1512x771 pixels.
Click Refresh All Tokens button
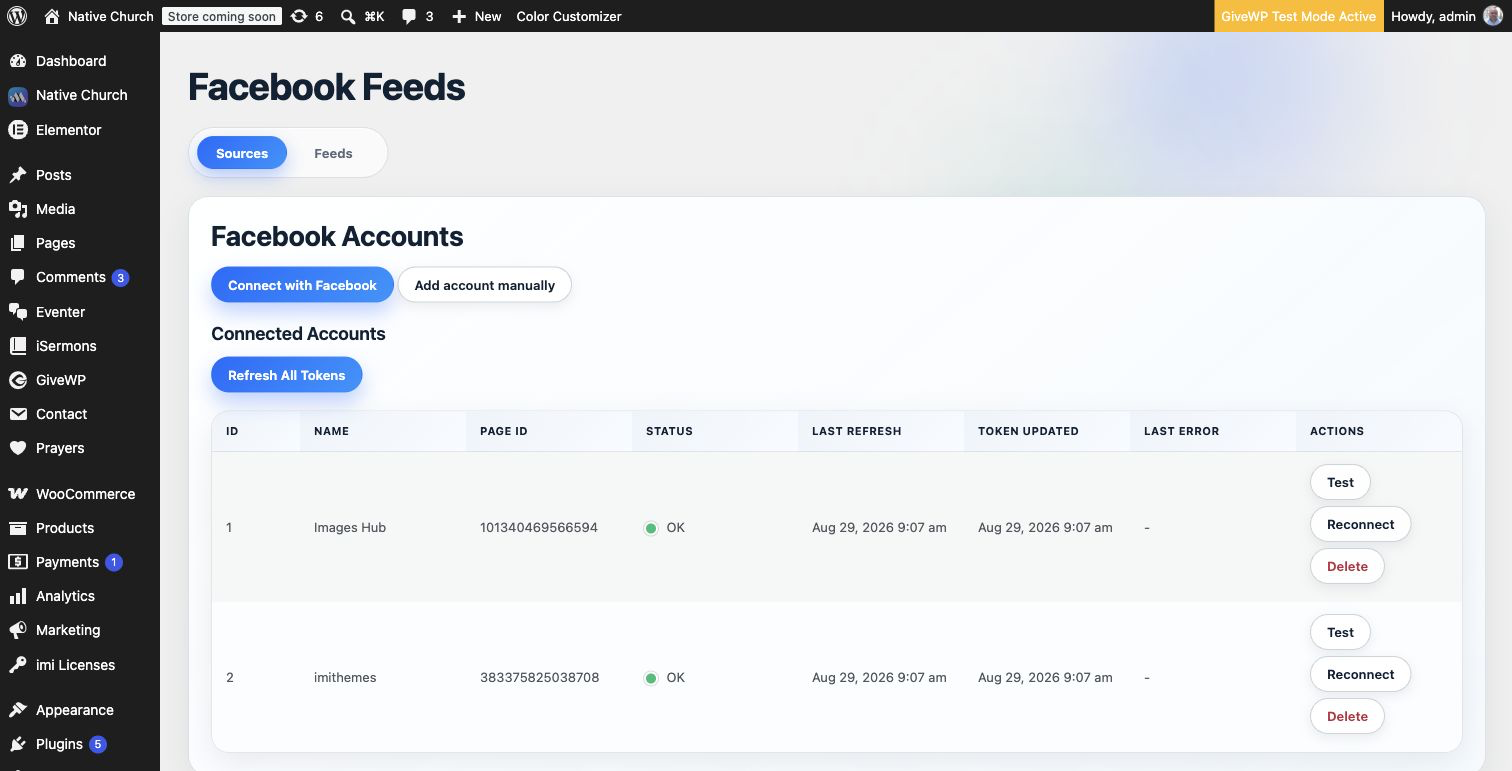287,375
